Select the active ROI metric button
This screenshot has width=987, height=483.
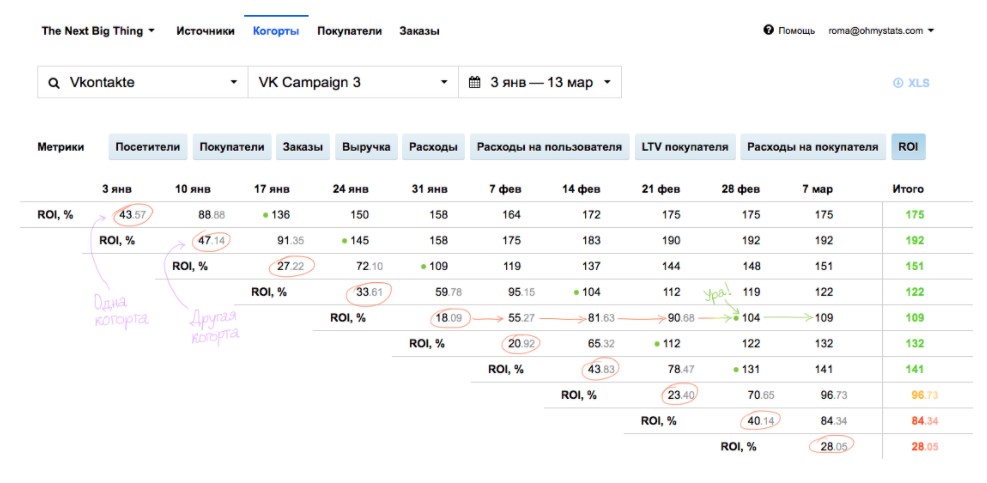point(908,147)
